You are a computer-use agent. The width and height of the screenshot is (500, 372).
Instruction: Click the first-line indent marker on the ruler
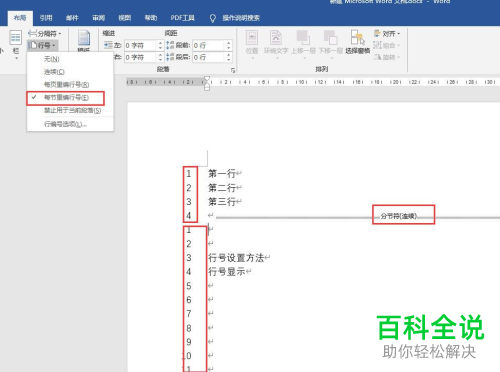[x=207, y=79]
